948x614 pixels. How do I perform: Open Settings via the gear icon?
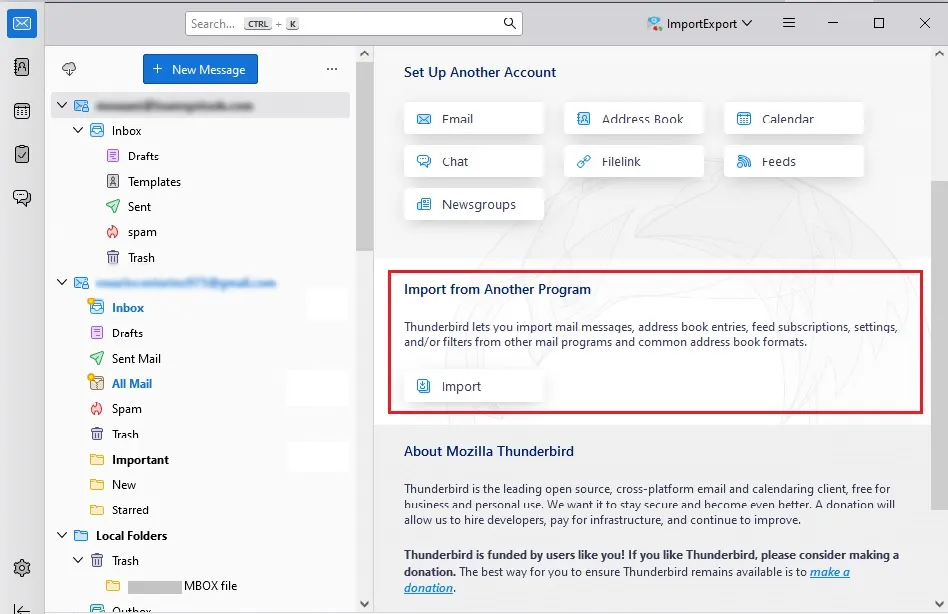[x=22, y=567]
